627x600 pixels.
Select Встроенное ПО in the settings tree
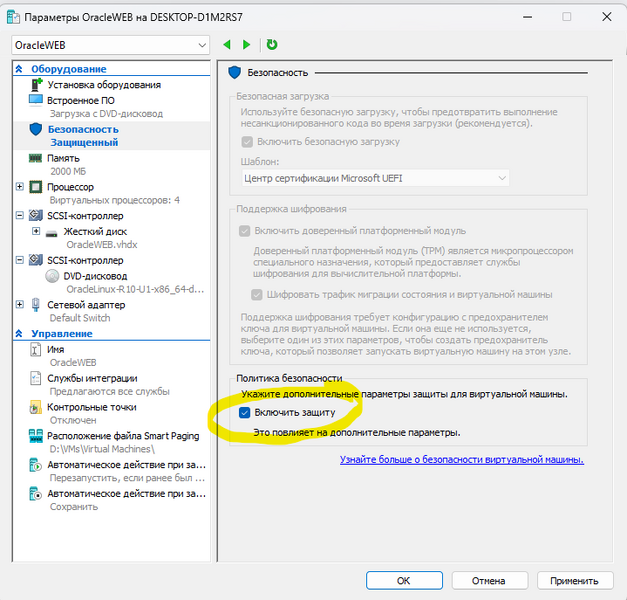[80, 100]
